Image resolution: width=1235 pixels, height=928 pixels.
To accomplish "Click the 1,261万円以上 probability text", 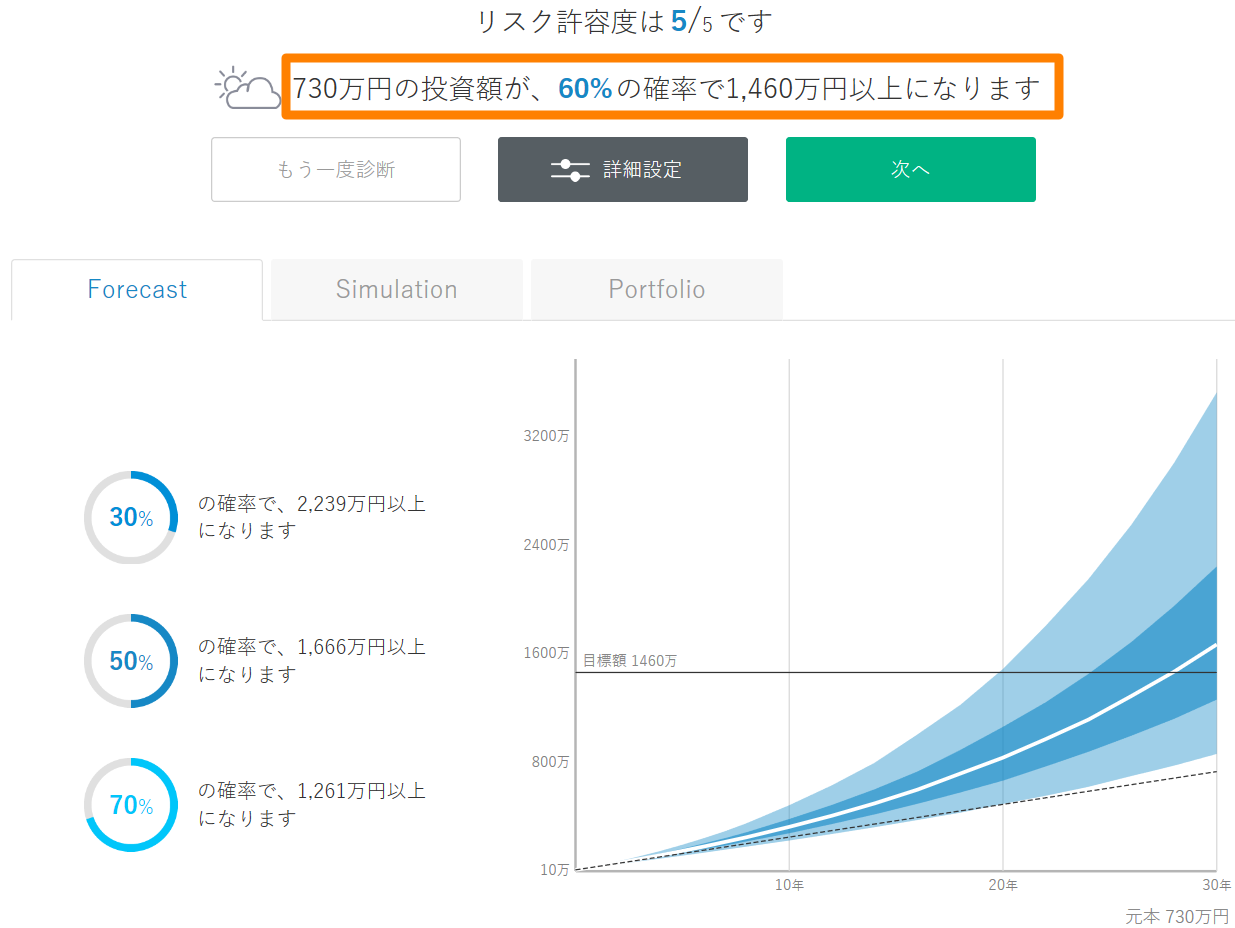I will 312,805.
